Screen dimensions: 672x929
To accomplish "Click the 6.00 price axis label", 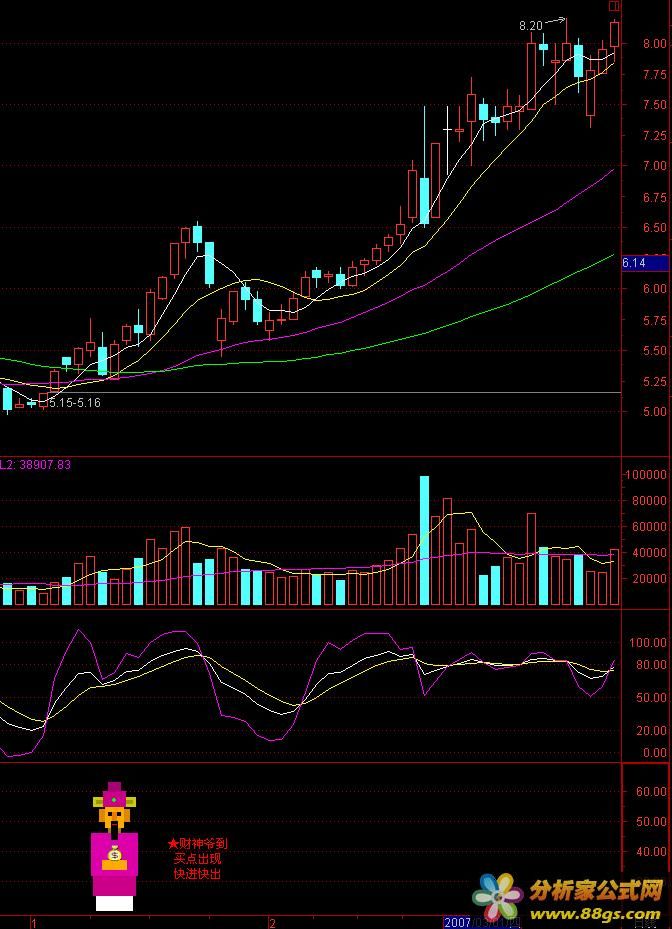I will pos(654,289).
